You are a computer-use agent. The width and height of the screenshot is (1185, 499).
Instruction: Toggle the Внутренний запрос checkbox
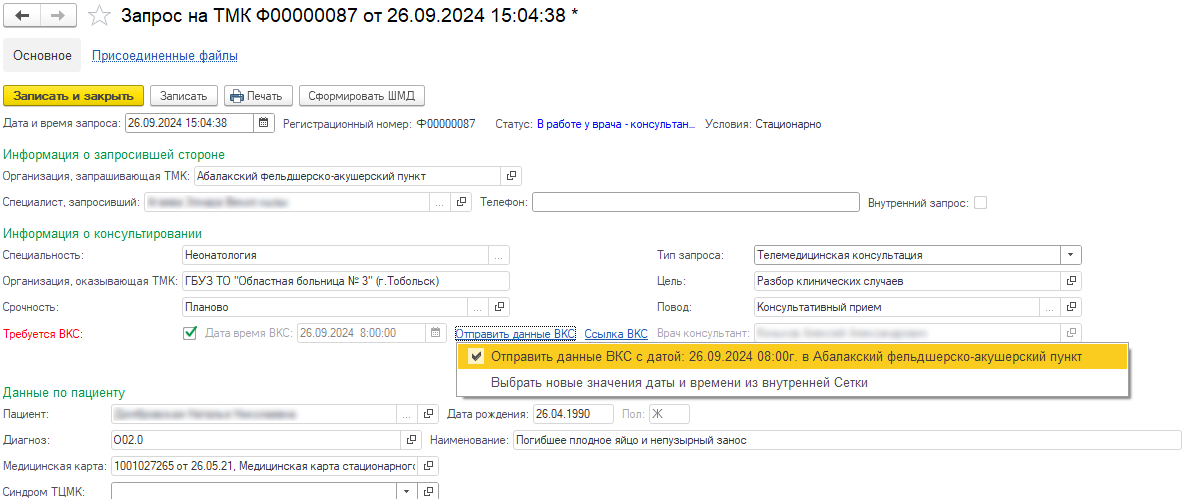(980, 202)
